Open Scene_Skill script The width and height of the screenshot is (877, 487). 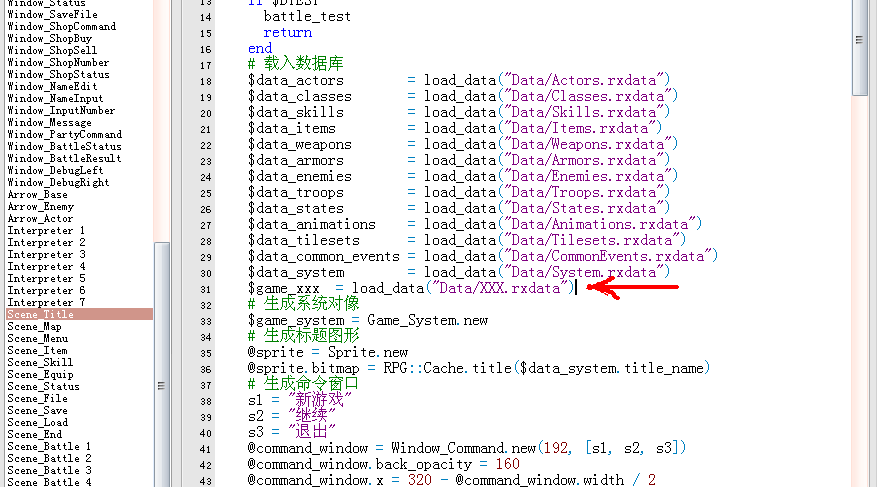click(40, 362)
